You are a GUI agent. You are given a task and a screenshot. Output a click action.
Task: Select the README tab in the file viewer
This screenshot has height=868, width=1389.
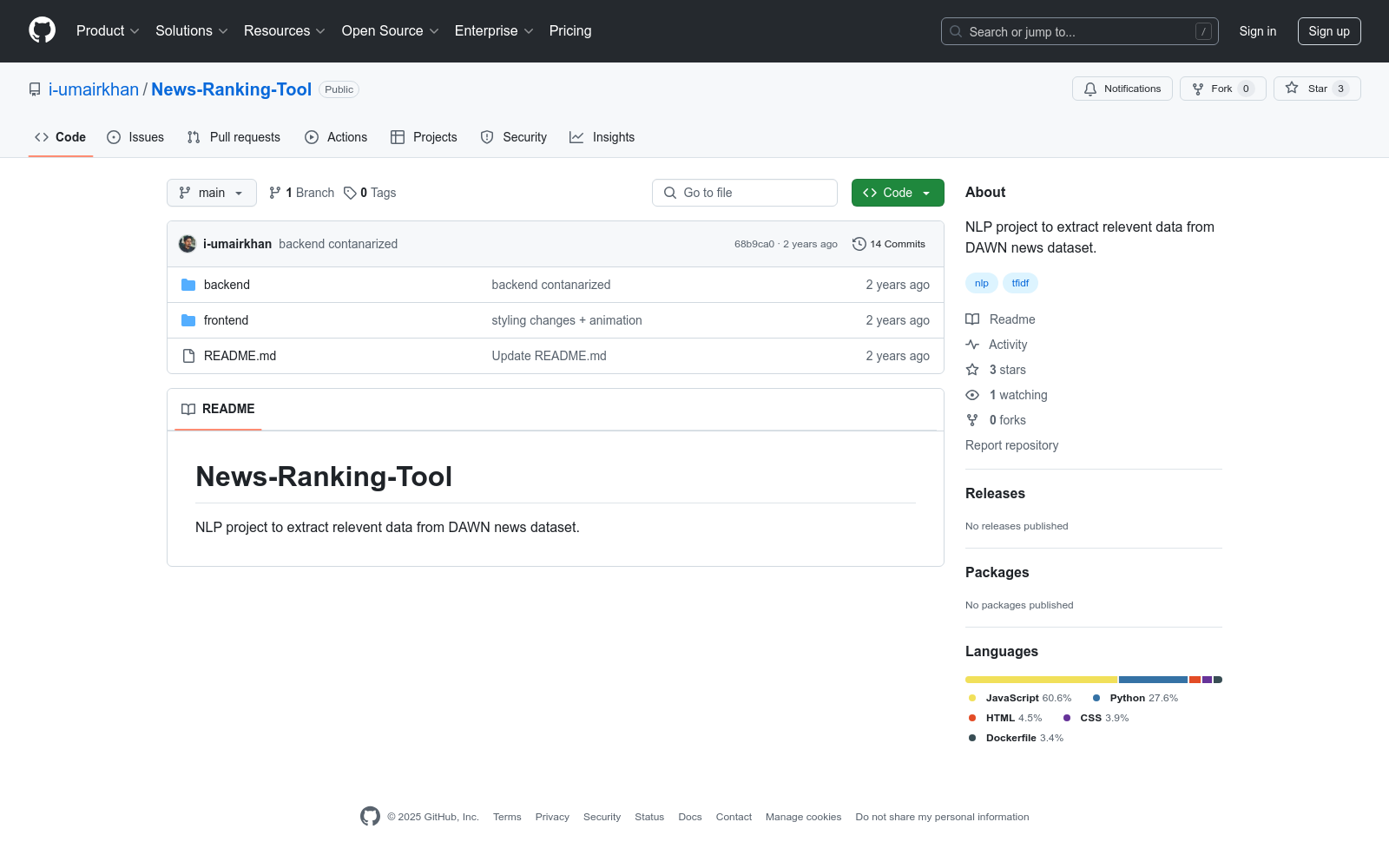[218, 409]
